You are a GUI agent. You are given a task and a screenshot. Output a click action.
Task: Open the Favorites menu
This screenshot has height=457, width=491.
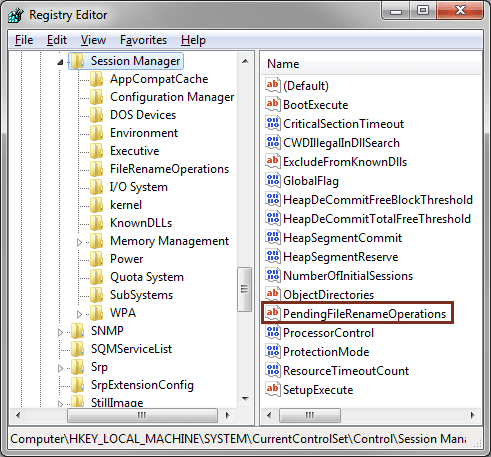pos(143,40)
